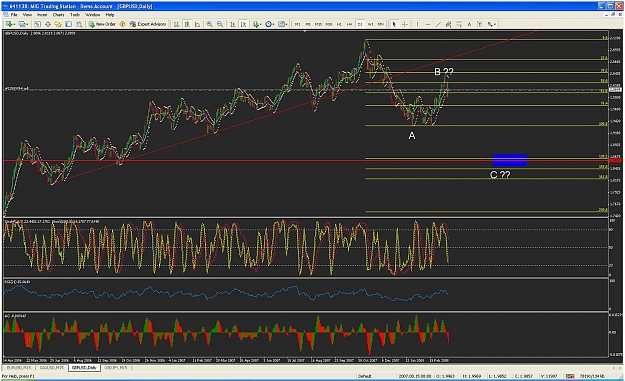
Task: Expand the Templates dropdown arrow
Action: (x=286, y=25)
